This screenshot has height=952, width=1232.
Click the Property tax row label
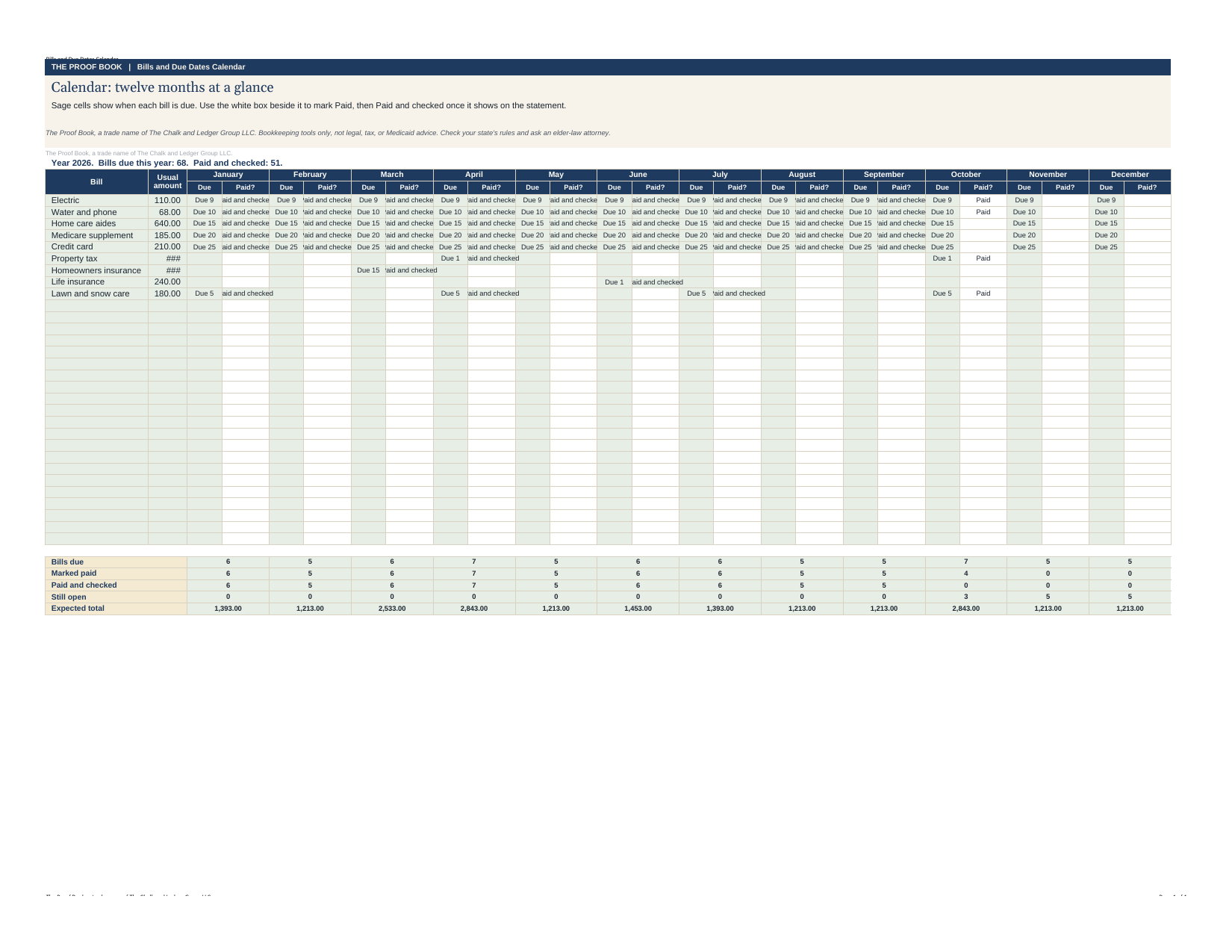pyautogui.click(x=96, y=258)
